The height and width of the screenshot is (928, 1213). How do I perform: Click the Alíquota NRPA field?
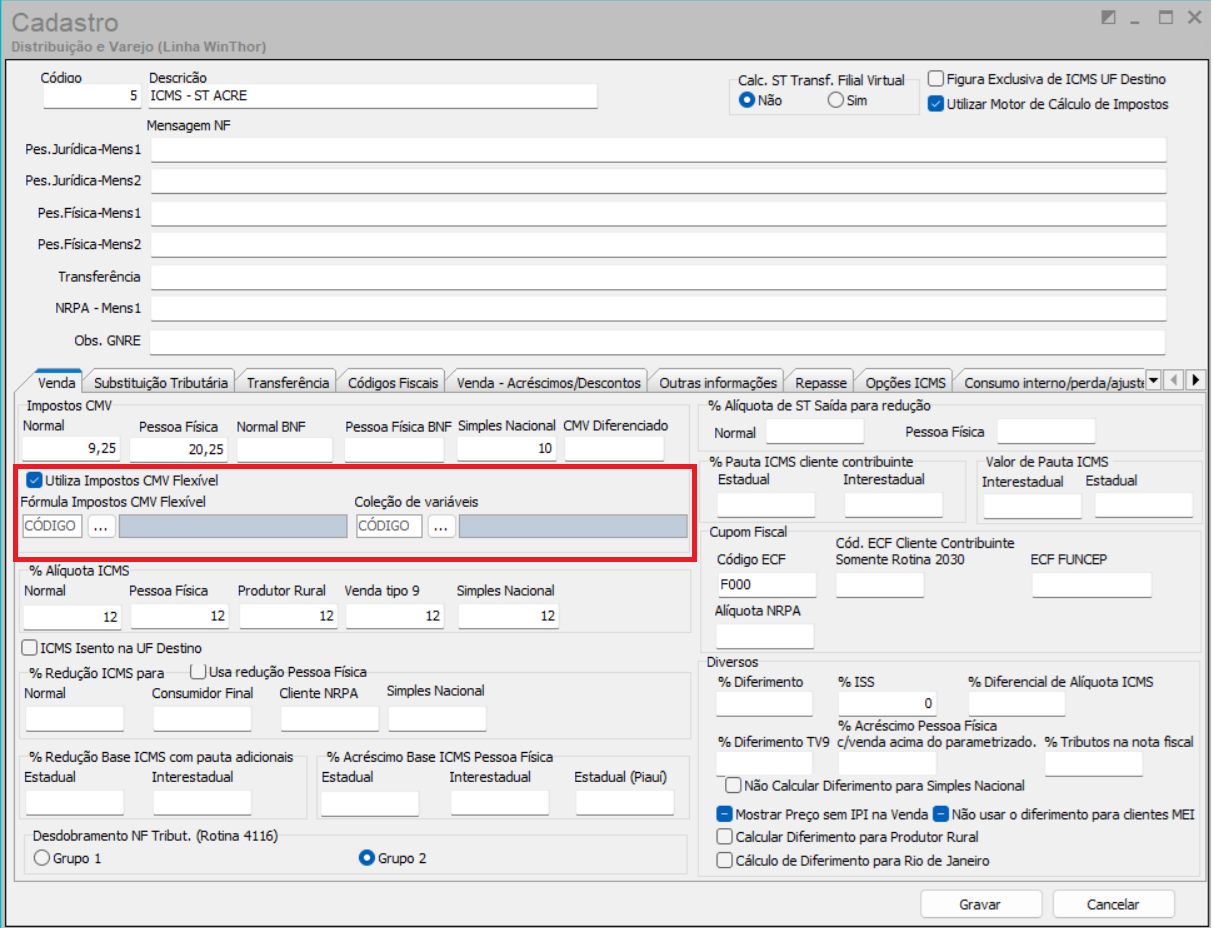(766, 636)
